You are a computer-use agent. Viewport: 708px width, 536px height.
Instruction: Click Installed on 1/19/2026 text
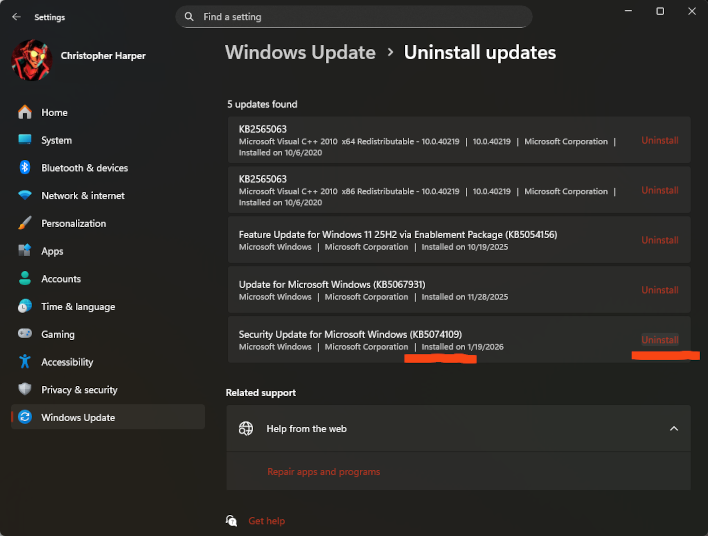click(x=462, y=347)
